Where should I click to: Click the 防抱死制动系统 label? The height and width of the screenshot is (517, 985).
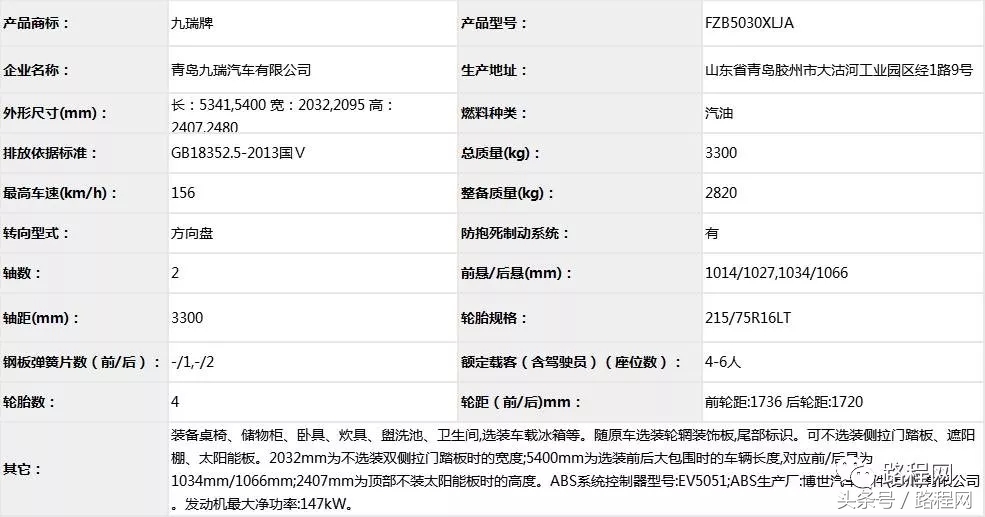point(515,234)
